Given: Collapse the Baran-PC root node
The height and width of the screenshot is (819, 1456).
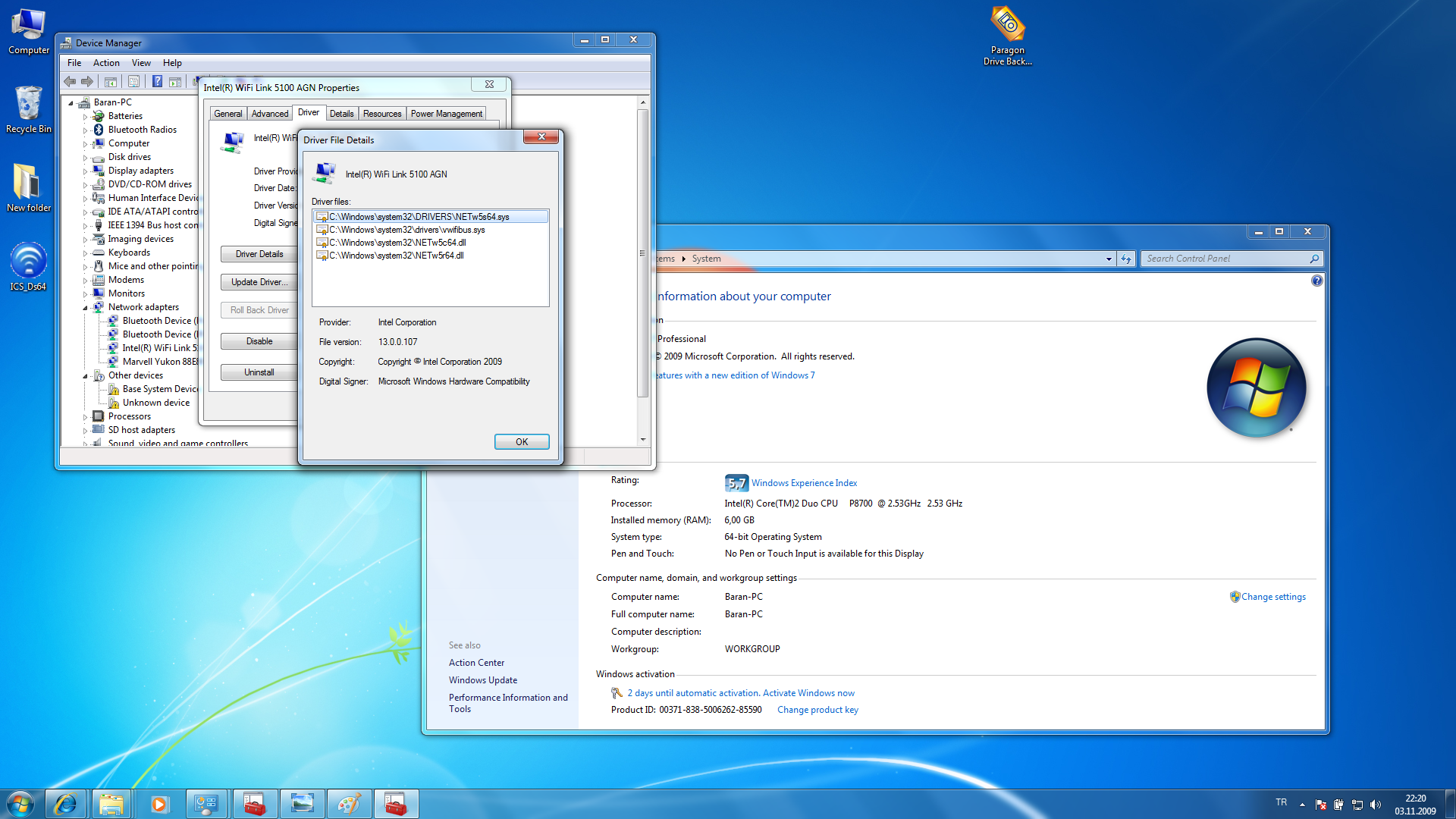Looking at the screenshot, I should [71, 103].
